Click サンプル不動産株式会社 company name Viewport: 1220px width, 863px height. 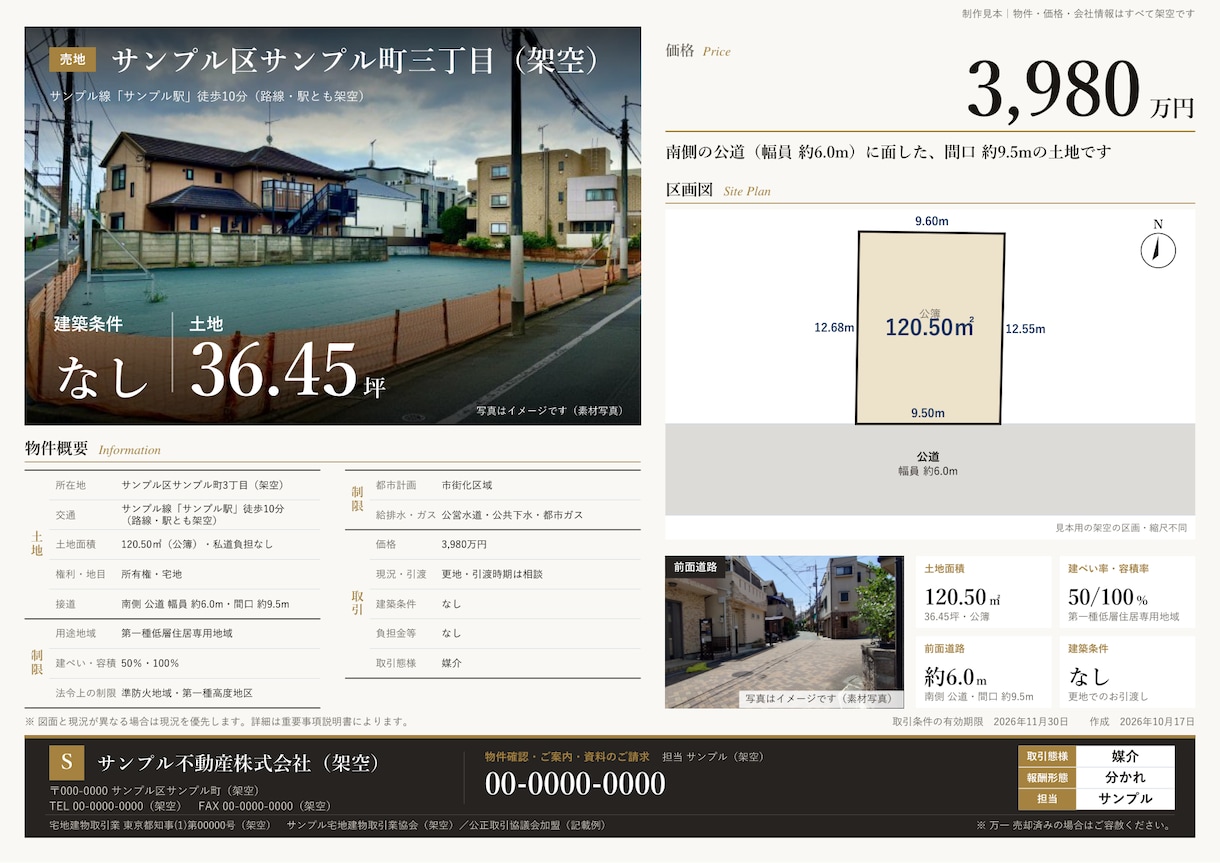click(x=240, y=763)
